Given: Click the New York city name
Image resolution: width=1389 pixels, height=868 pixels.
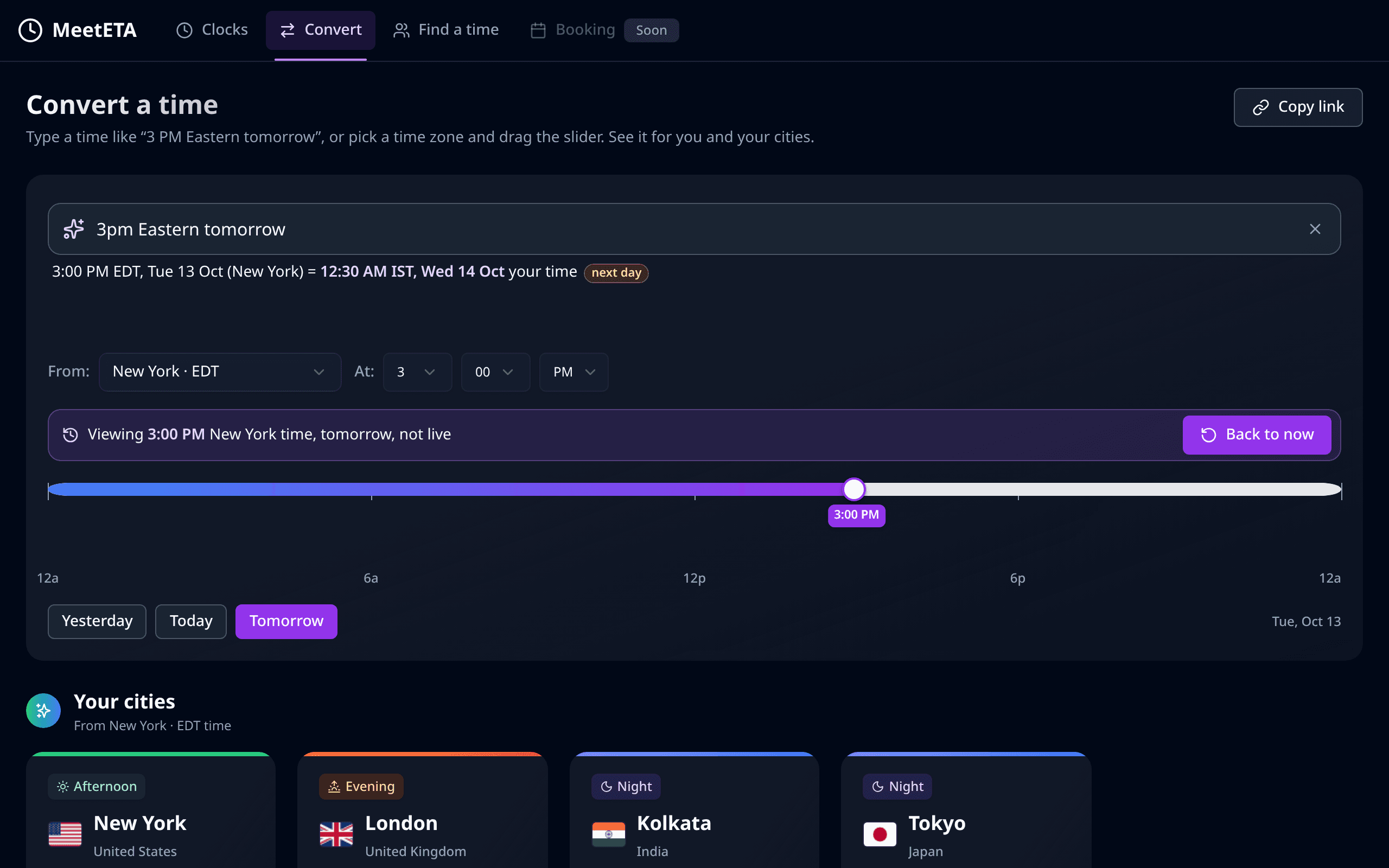Looking at the screenshot, I should click(140, 823).
